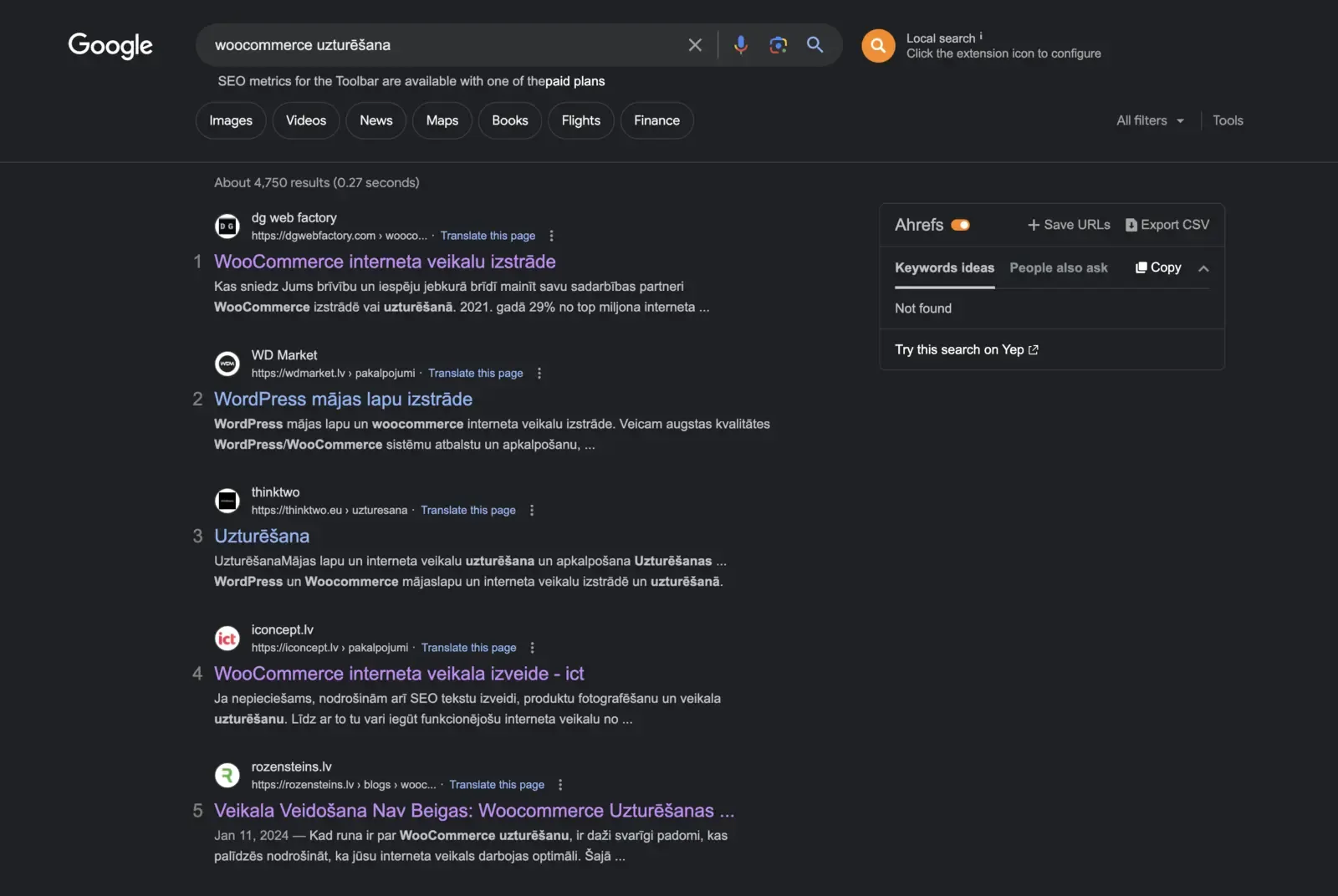The image size is (1338, 896).
Task: Click the iconcept.lv URL breadcrumb
Action: point(329,648)
